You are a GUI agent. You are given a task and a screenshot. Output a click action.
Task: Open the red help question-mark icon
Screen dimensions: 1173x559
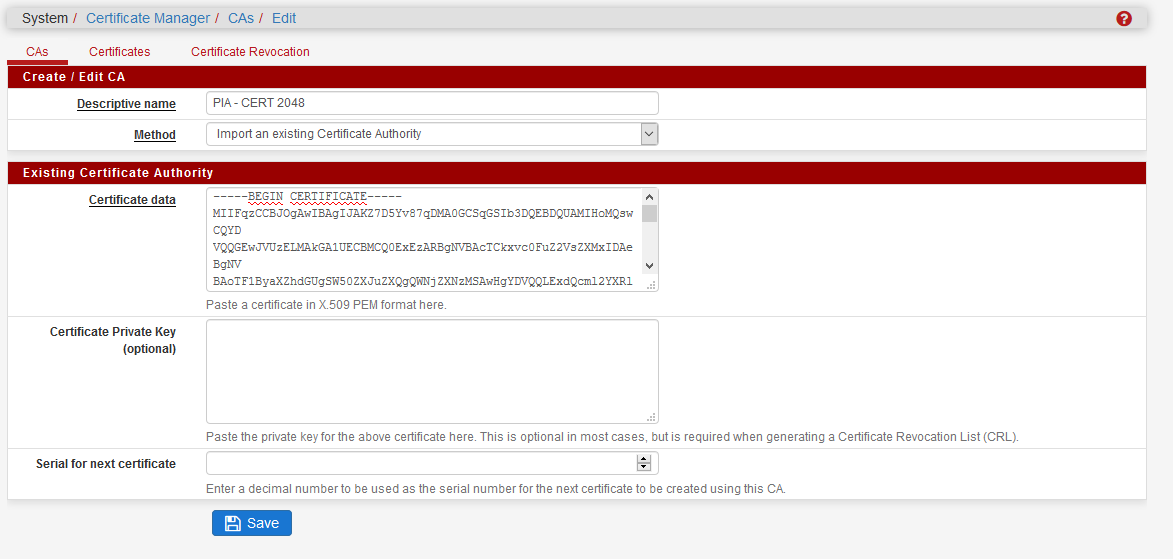point(1124,19)
